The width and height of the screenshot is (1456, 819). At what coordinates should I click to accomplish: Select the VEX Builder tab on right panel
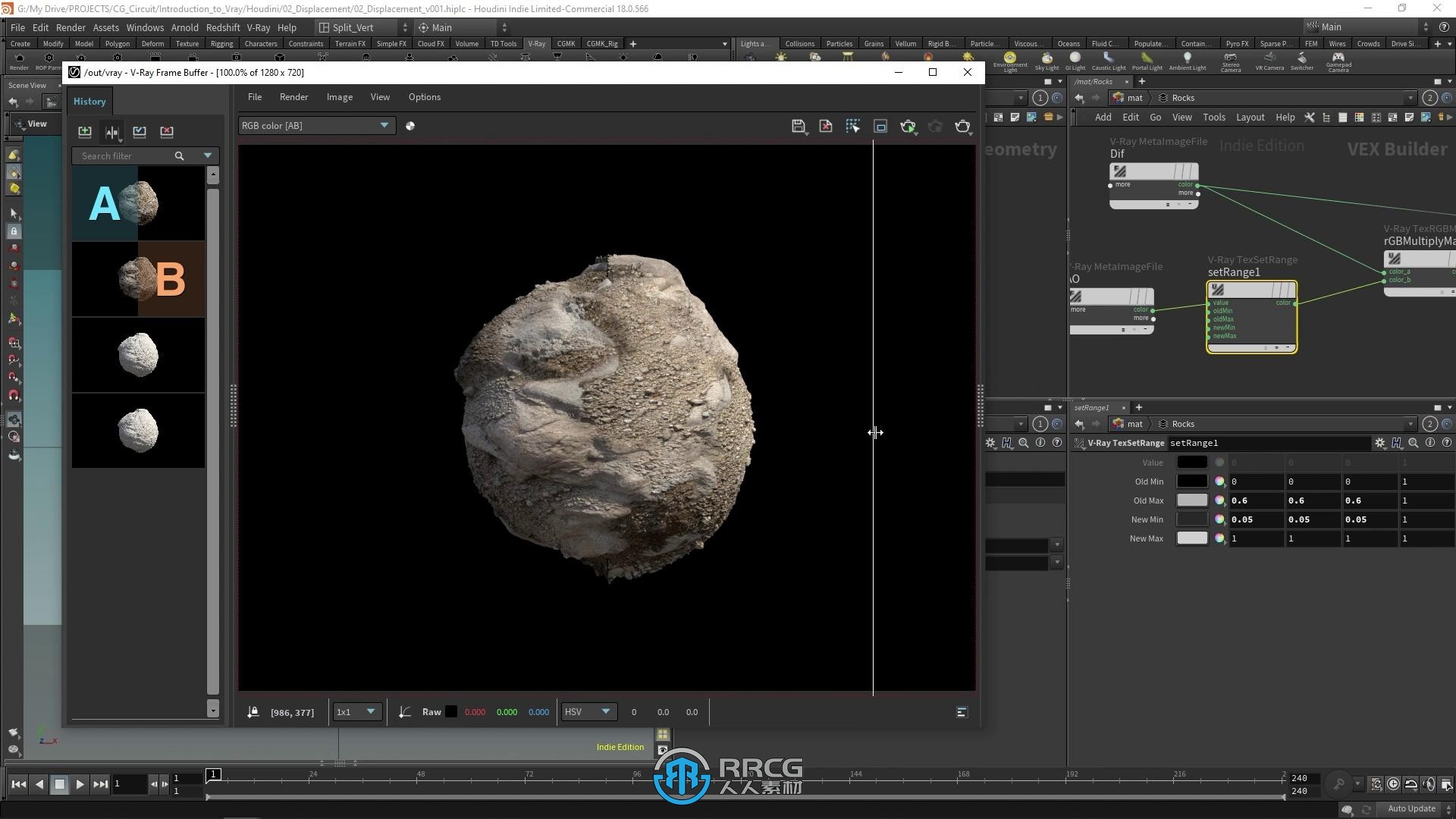point(1400,148)
